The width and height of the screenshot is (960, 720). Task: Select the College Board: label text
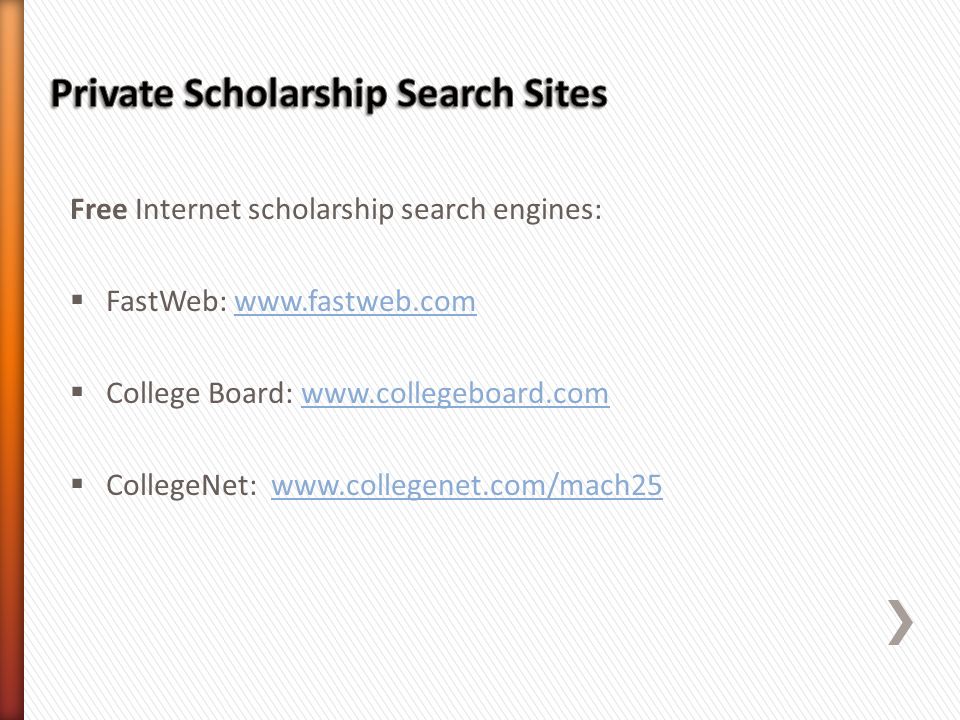[200, 394]
